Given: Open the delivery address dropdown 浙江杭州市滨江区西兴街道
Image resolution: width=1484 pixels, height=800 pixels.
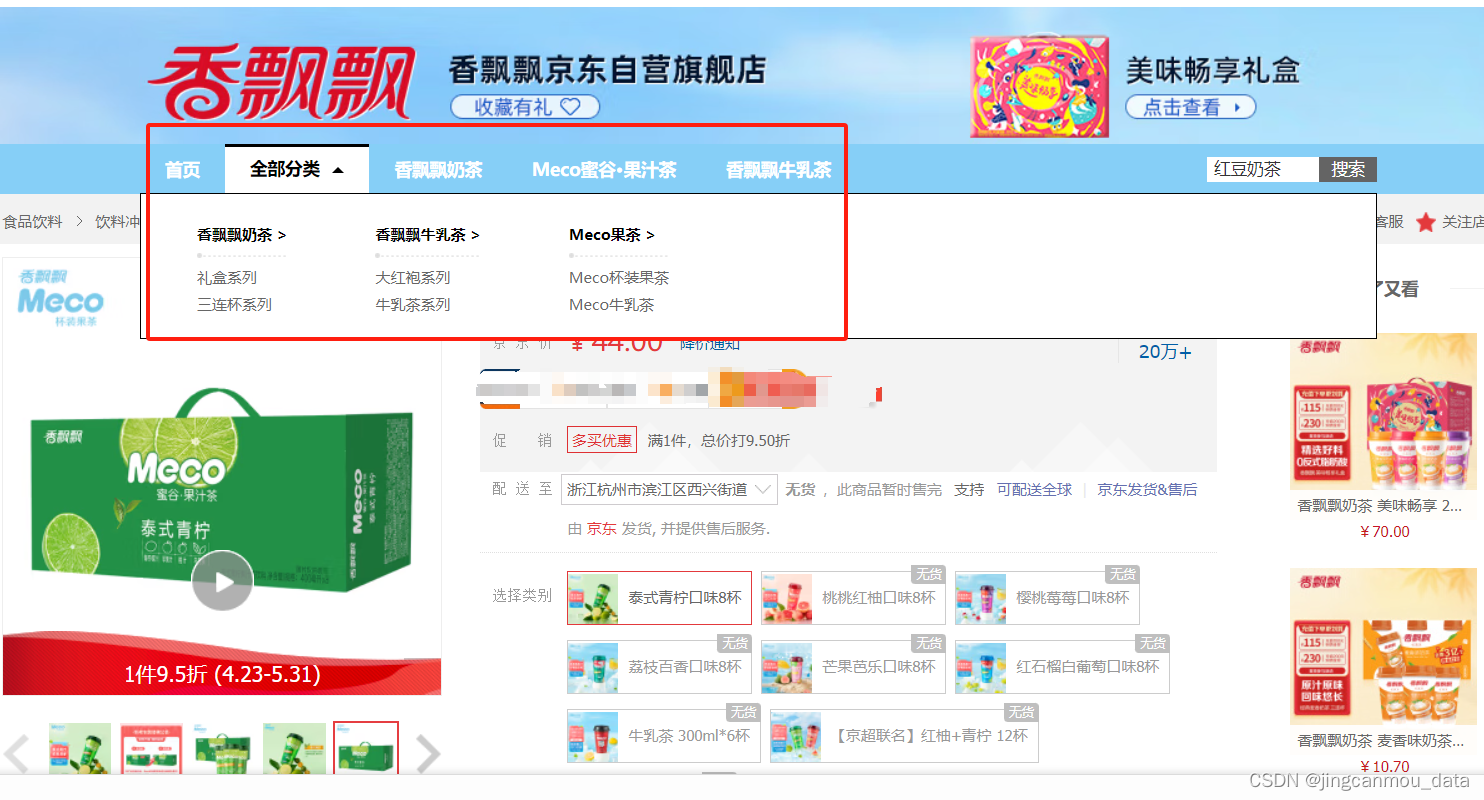Looking at the screenshot, I should [x=669, y=489].
